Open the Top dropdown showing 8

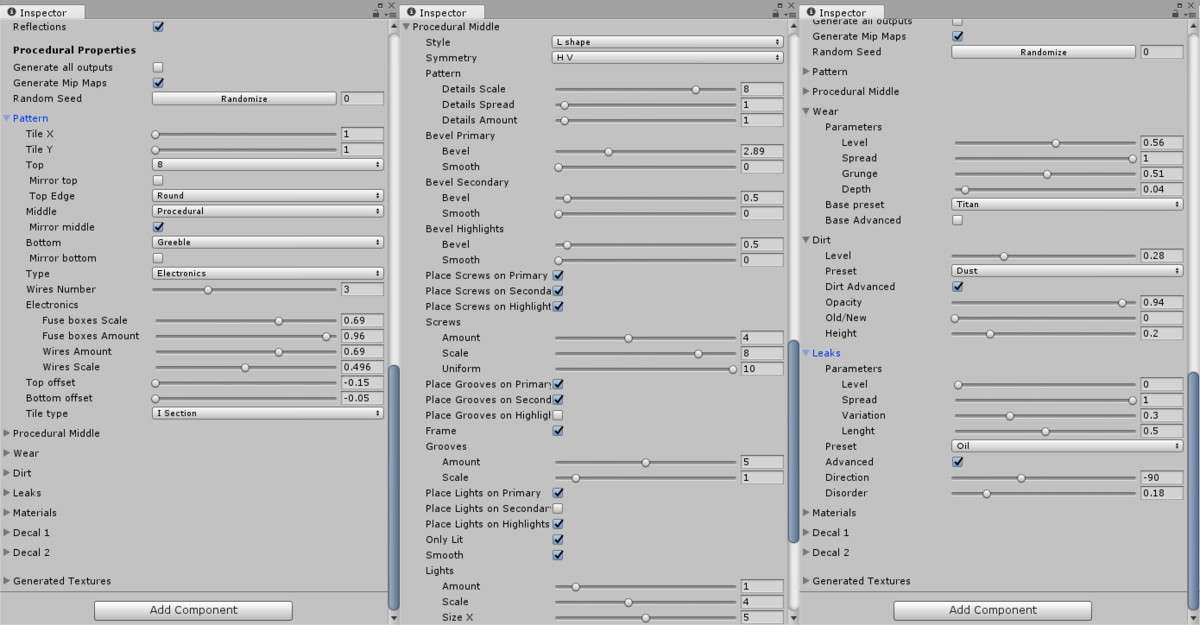coord(267,165)
